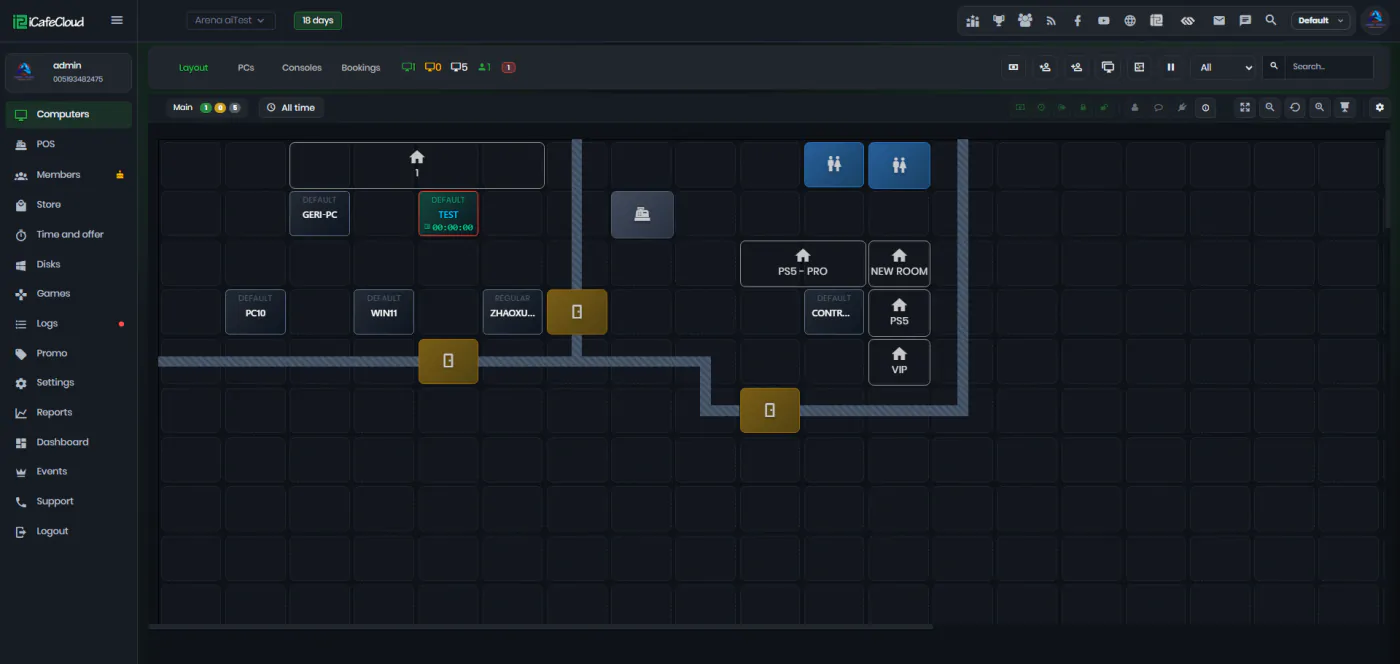Click Logout in the sidebar

(x=68, y=531)
